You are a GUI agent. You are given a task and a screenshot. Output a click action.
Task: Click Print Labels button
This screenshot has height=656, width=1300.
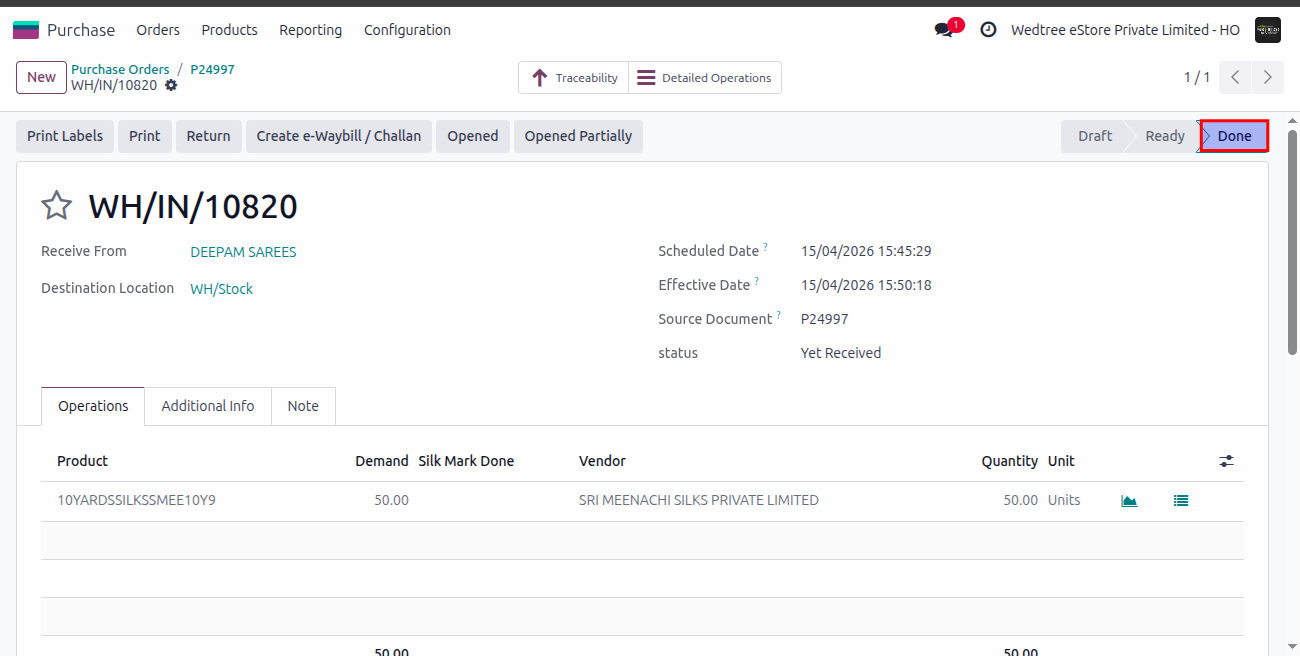tap(65, 136)
